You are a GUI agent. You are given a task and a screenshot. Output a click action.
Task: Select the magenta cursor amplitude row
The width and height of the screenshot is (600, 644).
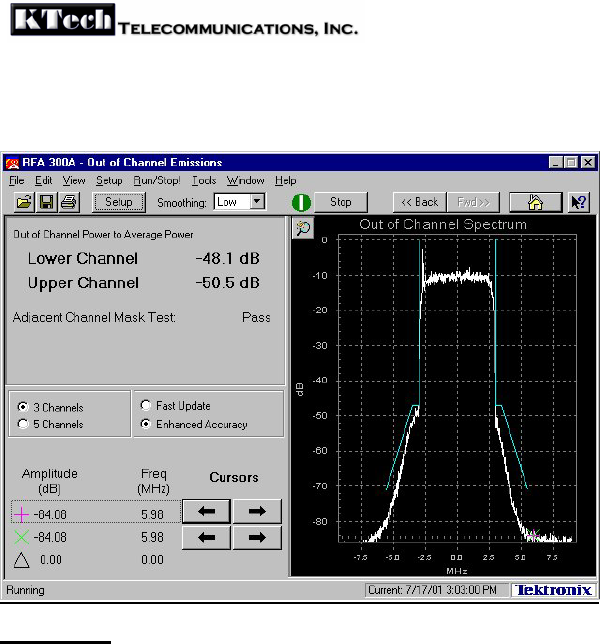pyautogui.click(x=95, y=513)
